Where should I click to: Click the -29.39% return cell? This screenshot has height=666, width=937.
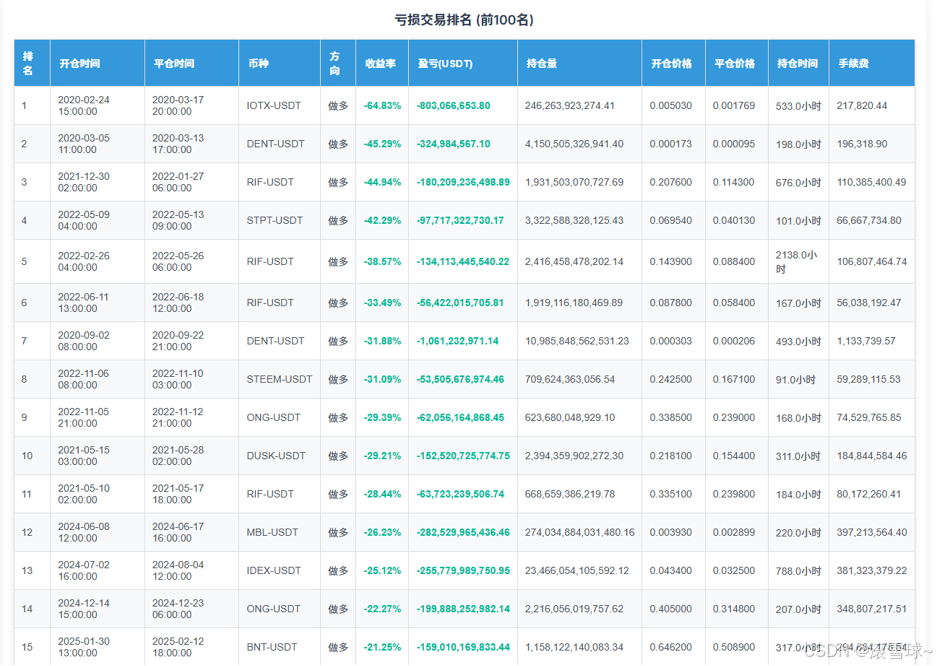tap(382, 418)
